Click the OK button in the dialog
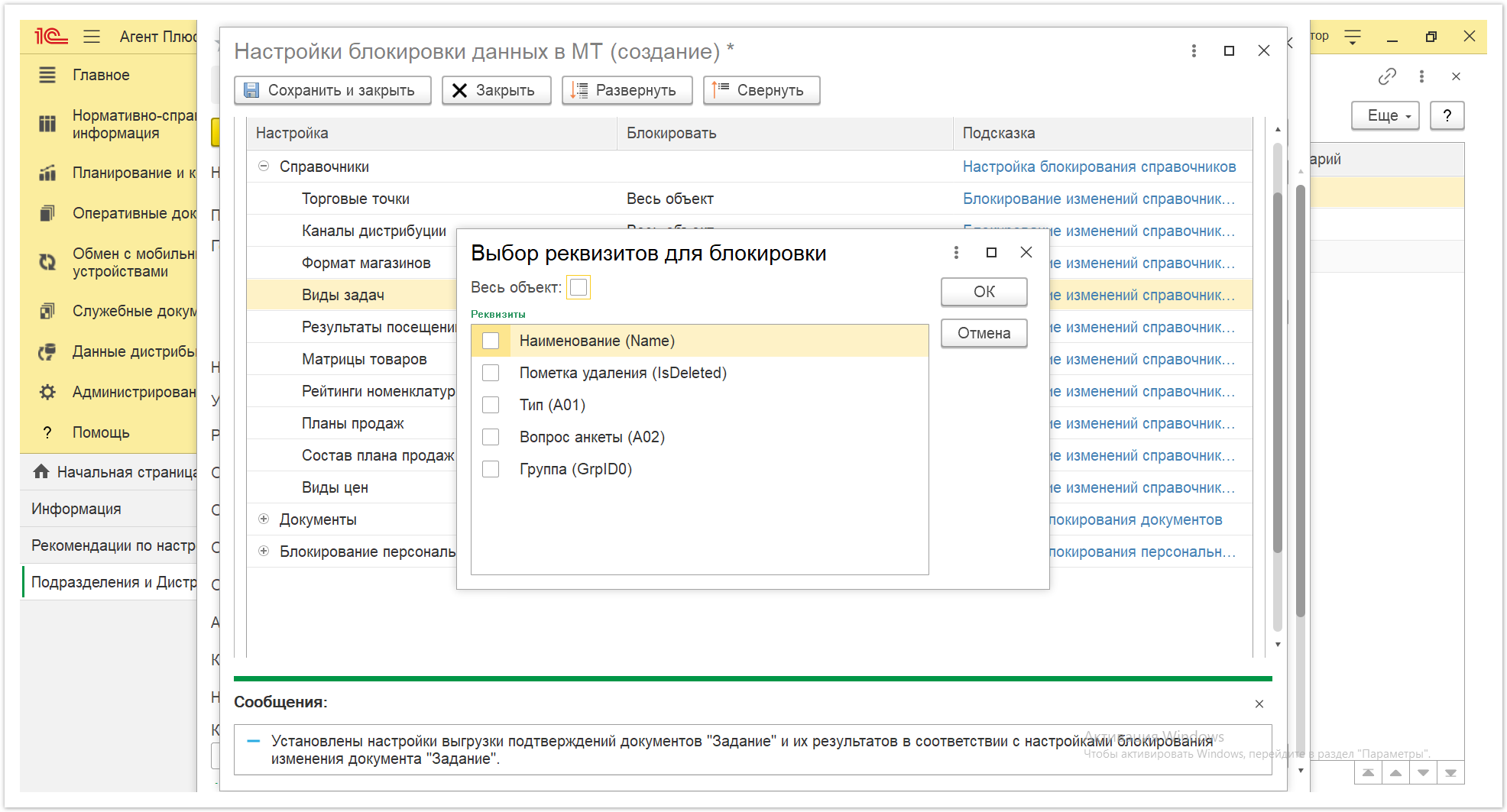The height and width of the screenshot is (812, 1507). (984, 292)
